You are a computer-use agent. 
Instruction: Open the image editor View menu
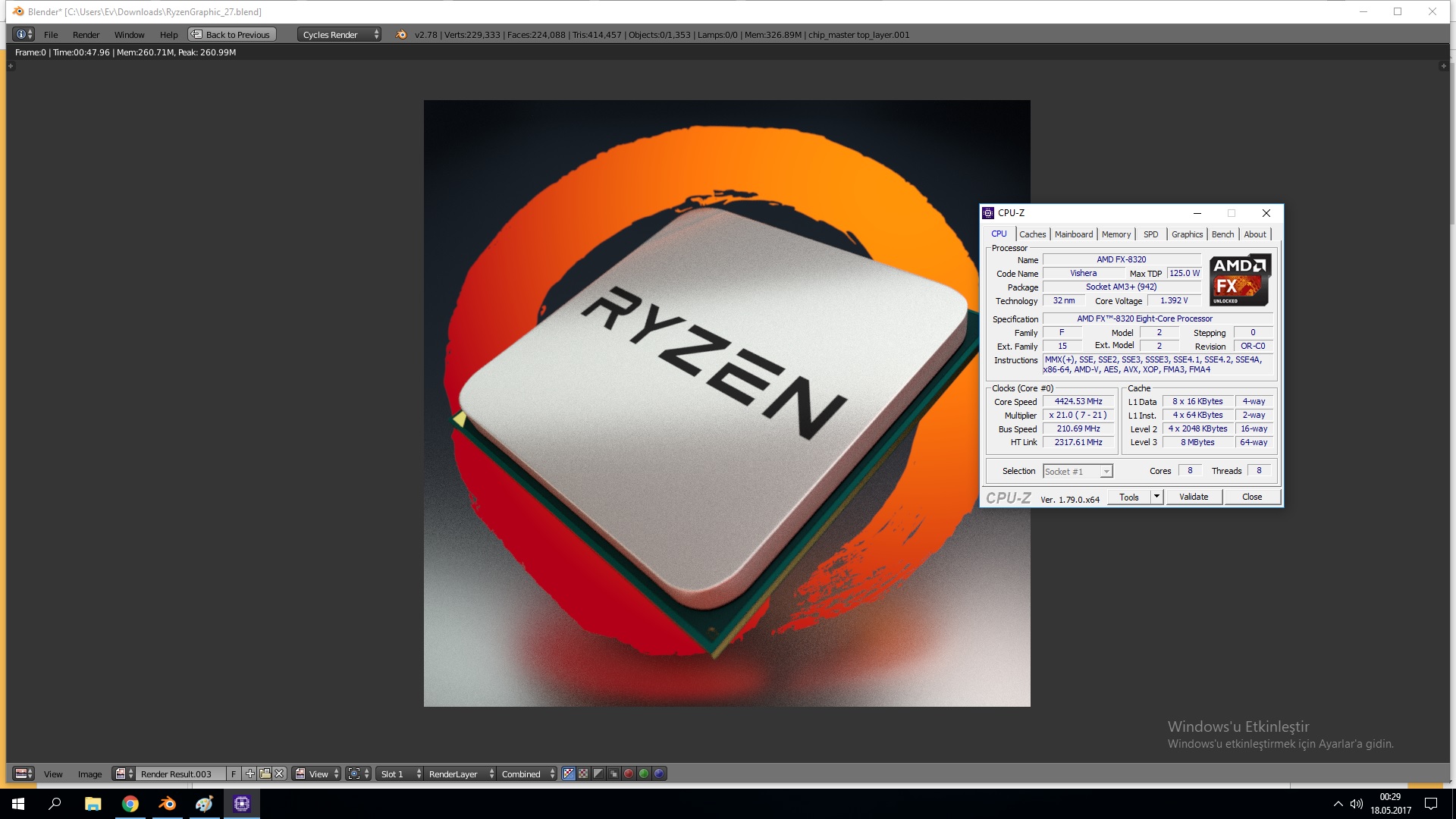coord(53,774)
